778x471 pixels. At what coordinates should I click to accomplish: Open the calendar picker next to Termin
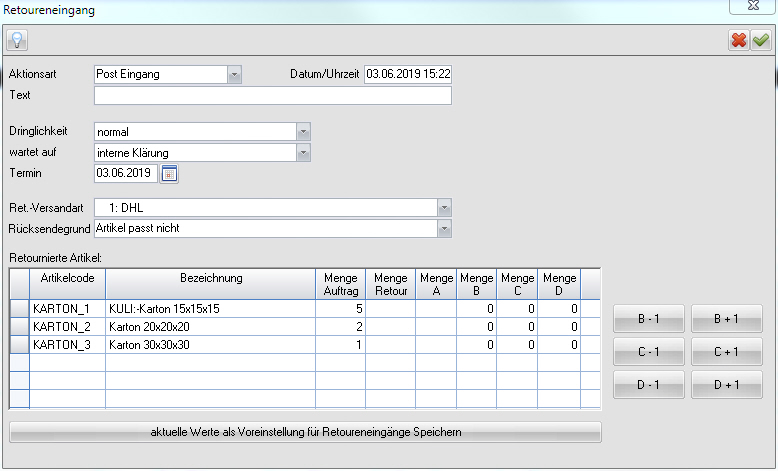169,173
